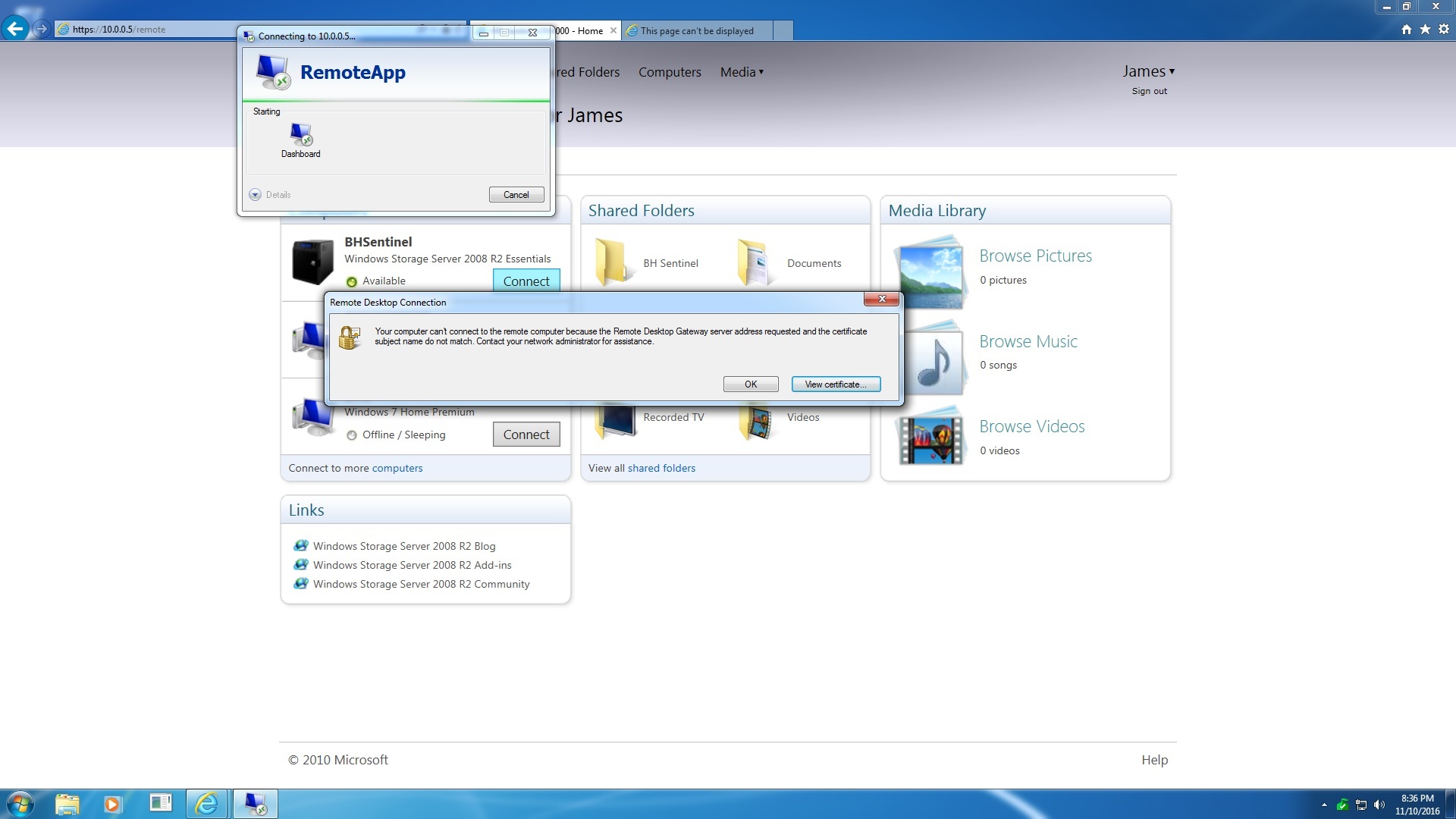Click the Browse Music note icon
The height and width of the screenshot is (819, 1456).
(x=934, y=362)
